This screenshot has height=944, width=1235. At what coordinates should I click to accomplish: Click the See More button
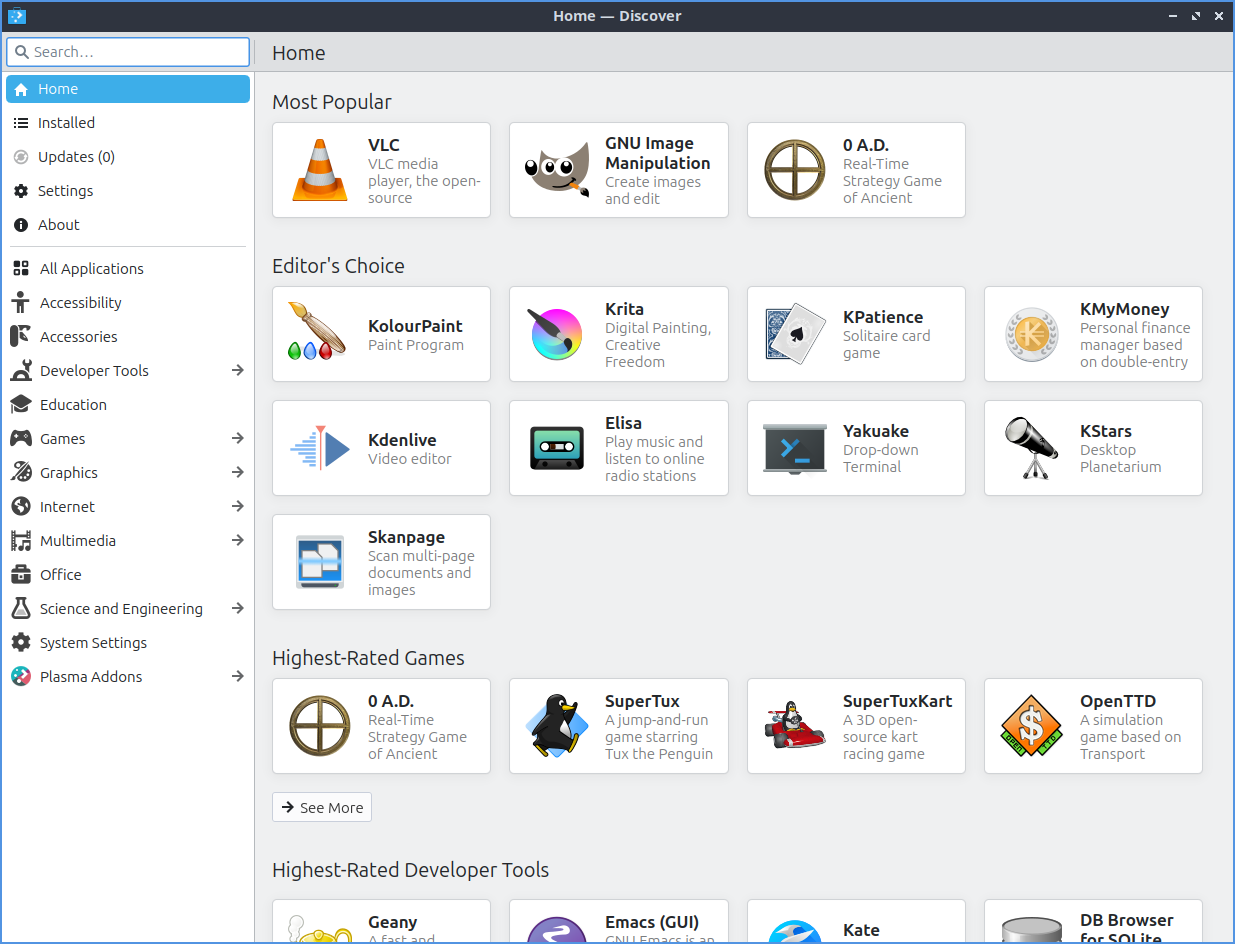pyautogui.click(x=322, y=808)
